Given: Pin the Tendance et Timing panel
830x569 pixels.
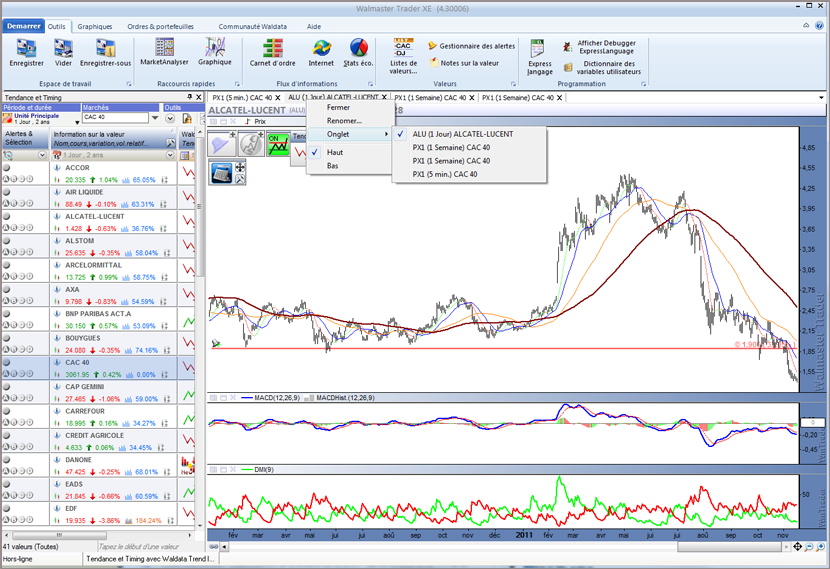Looking at the screenshot, I should tap(190, 97).
